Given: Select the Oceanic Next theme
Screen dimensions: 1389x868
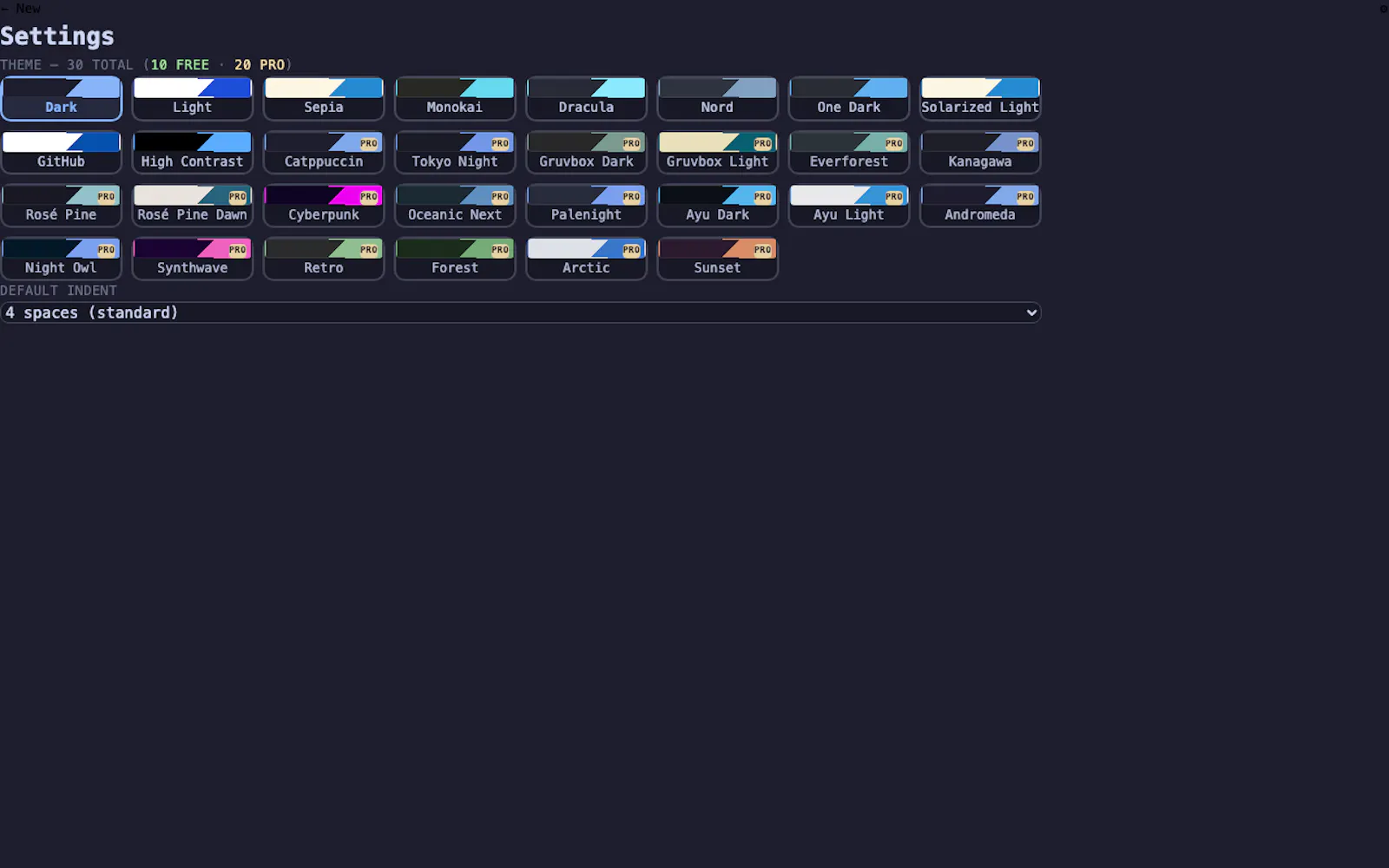Looking at the screenshot, I should 455,206.
